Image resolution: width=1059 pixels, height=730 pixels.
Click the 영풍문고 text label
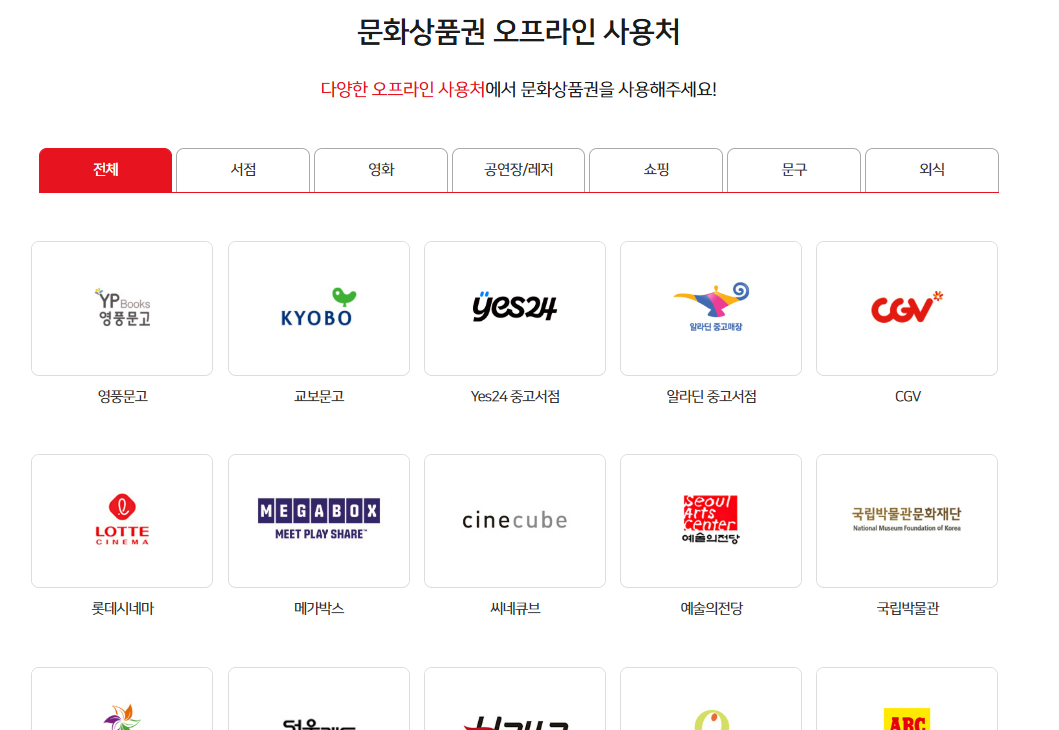pos(122,396)
